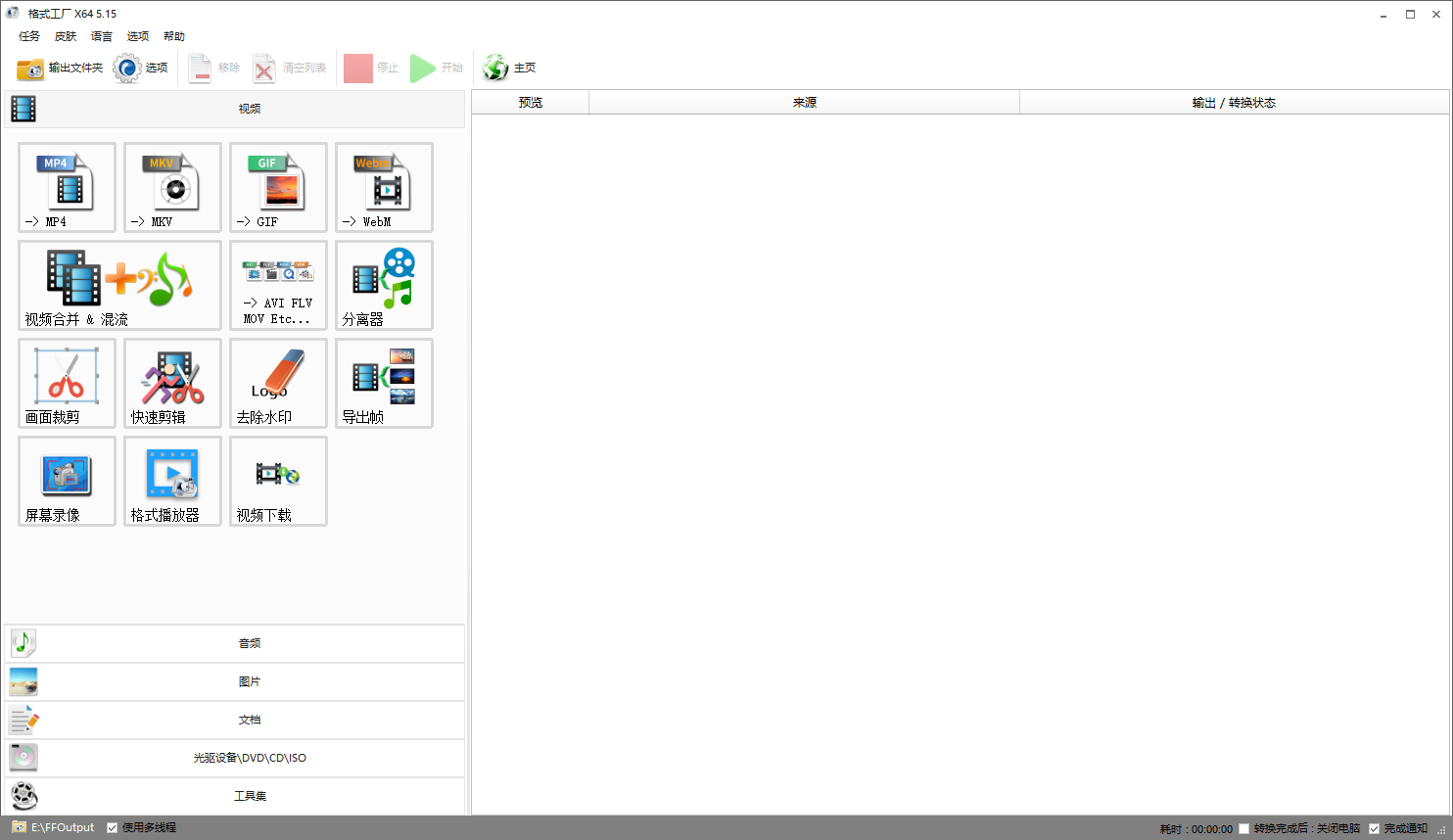This screenshot has width=1453, height=840.
Task: Click the 耗时 : 00:00:00 status text
Action: click(1195, 829)
